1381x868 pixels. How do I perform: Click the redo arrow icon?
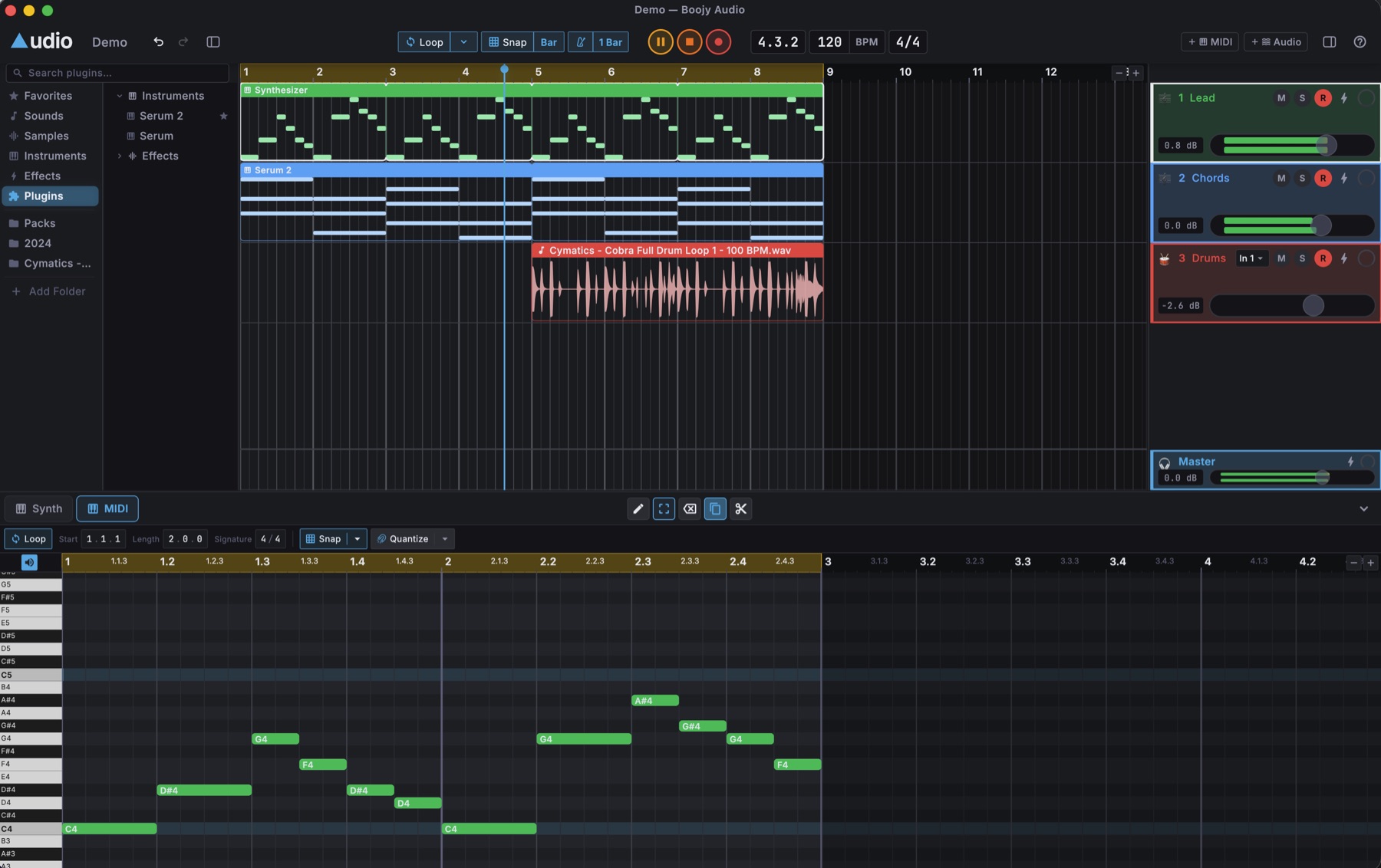(x=183, y=41)
